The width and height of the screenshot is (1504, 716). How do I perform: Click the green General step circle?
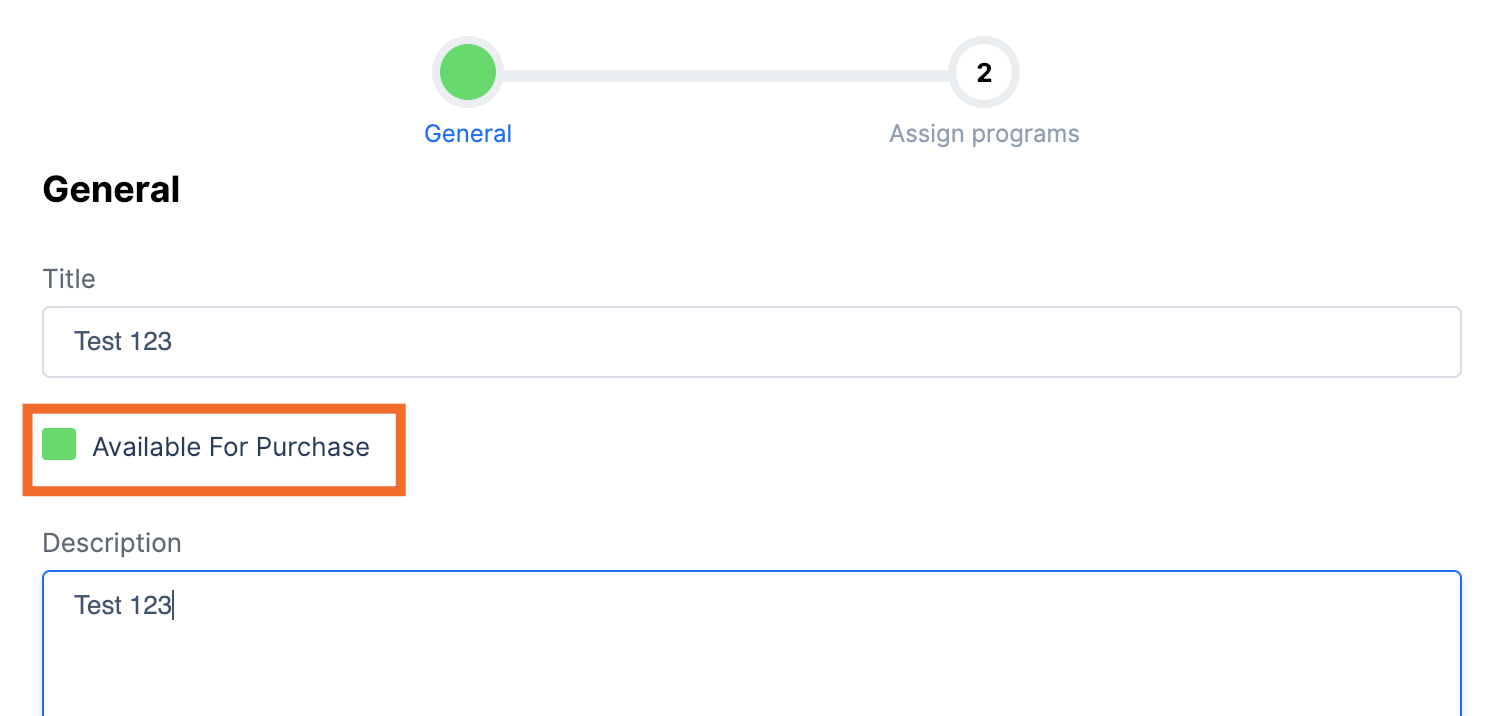click(x=468, y=72)
